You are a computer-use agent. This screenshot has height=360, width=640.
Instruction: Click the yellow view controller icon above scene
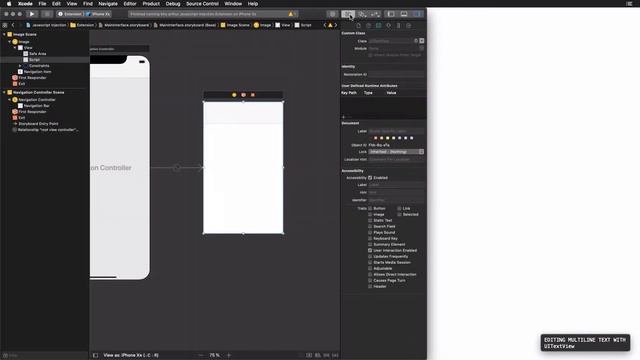point(234,95)
